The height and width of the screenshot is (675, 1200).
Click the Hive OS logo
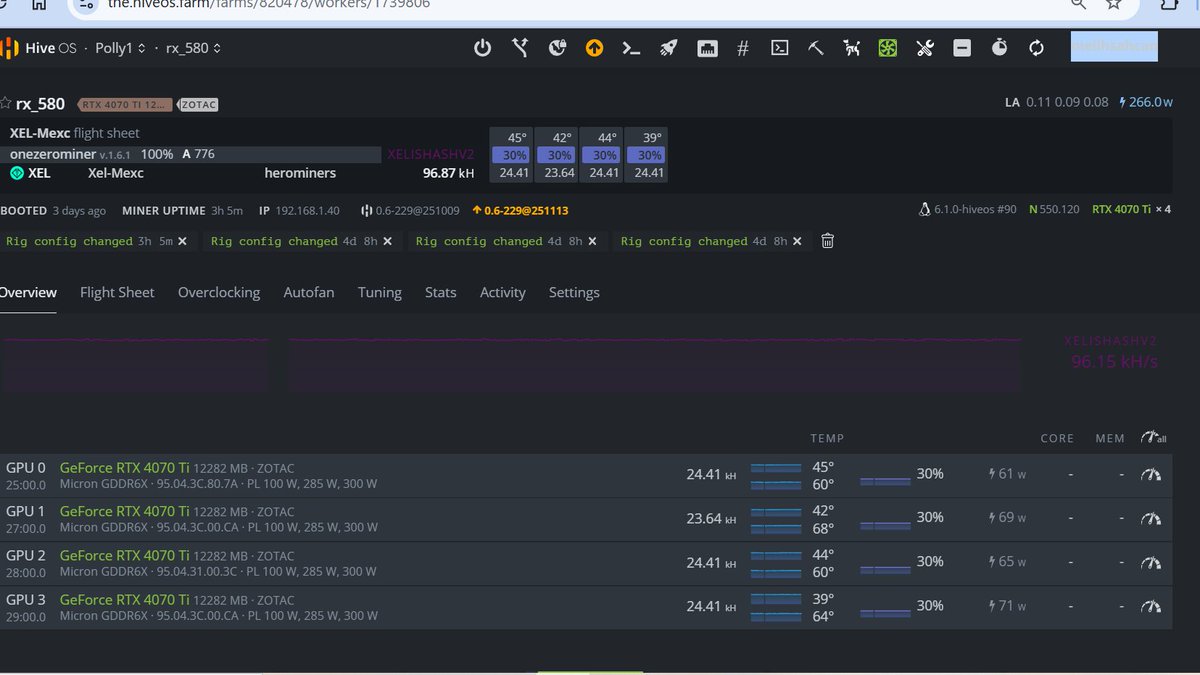pos(39,48)
